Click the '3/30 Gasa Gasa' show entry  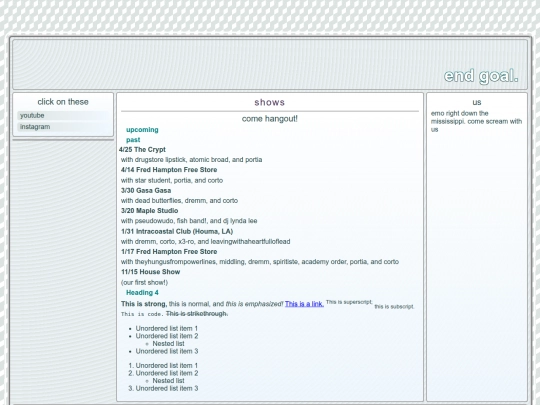pyautogui.click(x=146, y=190)
